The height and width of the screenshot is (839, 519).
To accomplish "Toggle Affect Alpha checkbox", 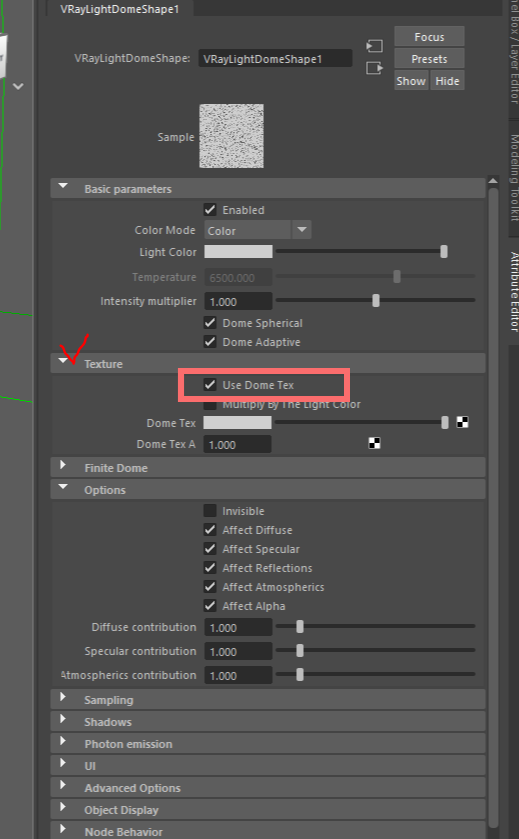I will click(x=210, y=606).
